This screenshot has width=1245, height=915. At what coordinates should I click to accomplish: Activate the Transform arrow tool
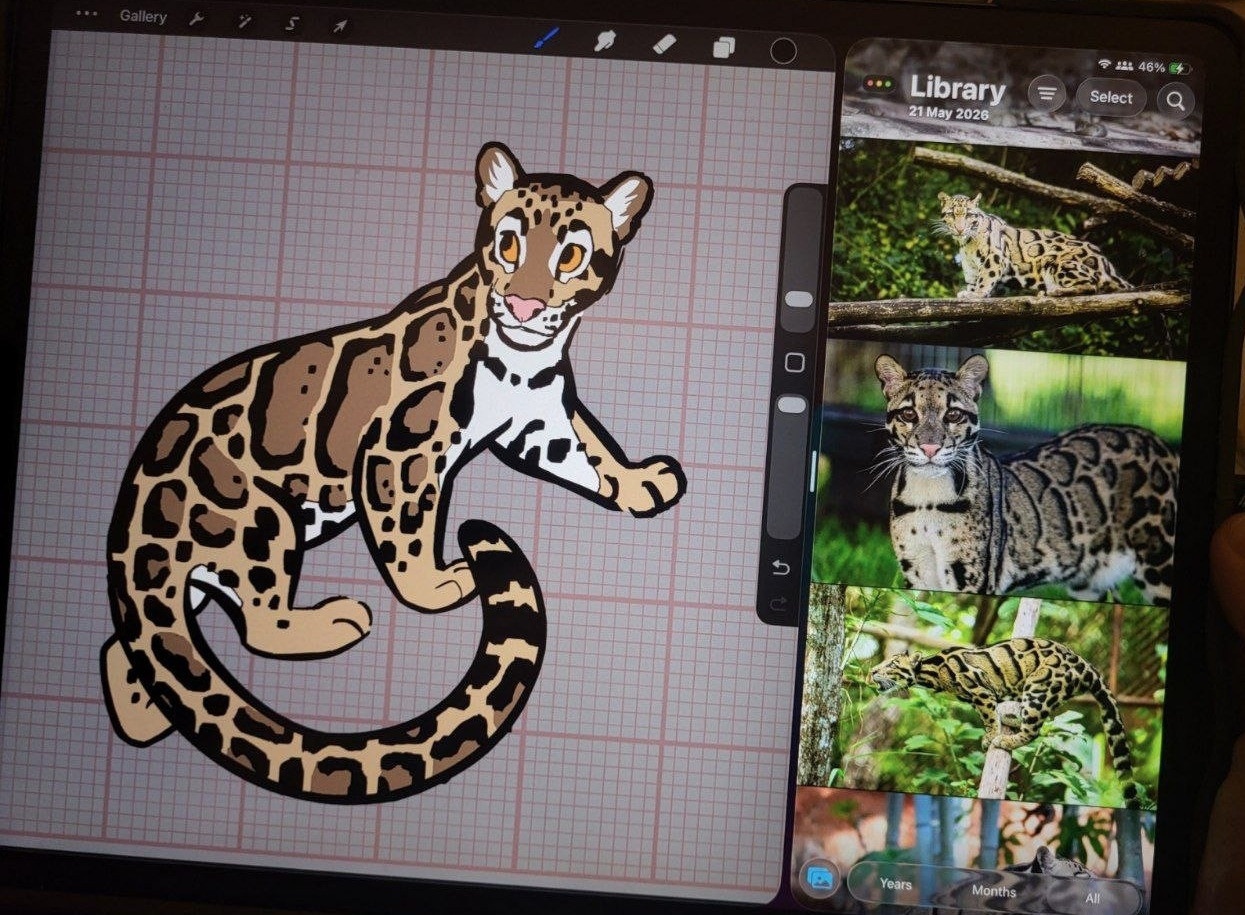340,25
